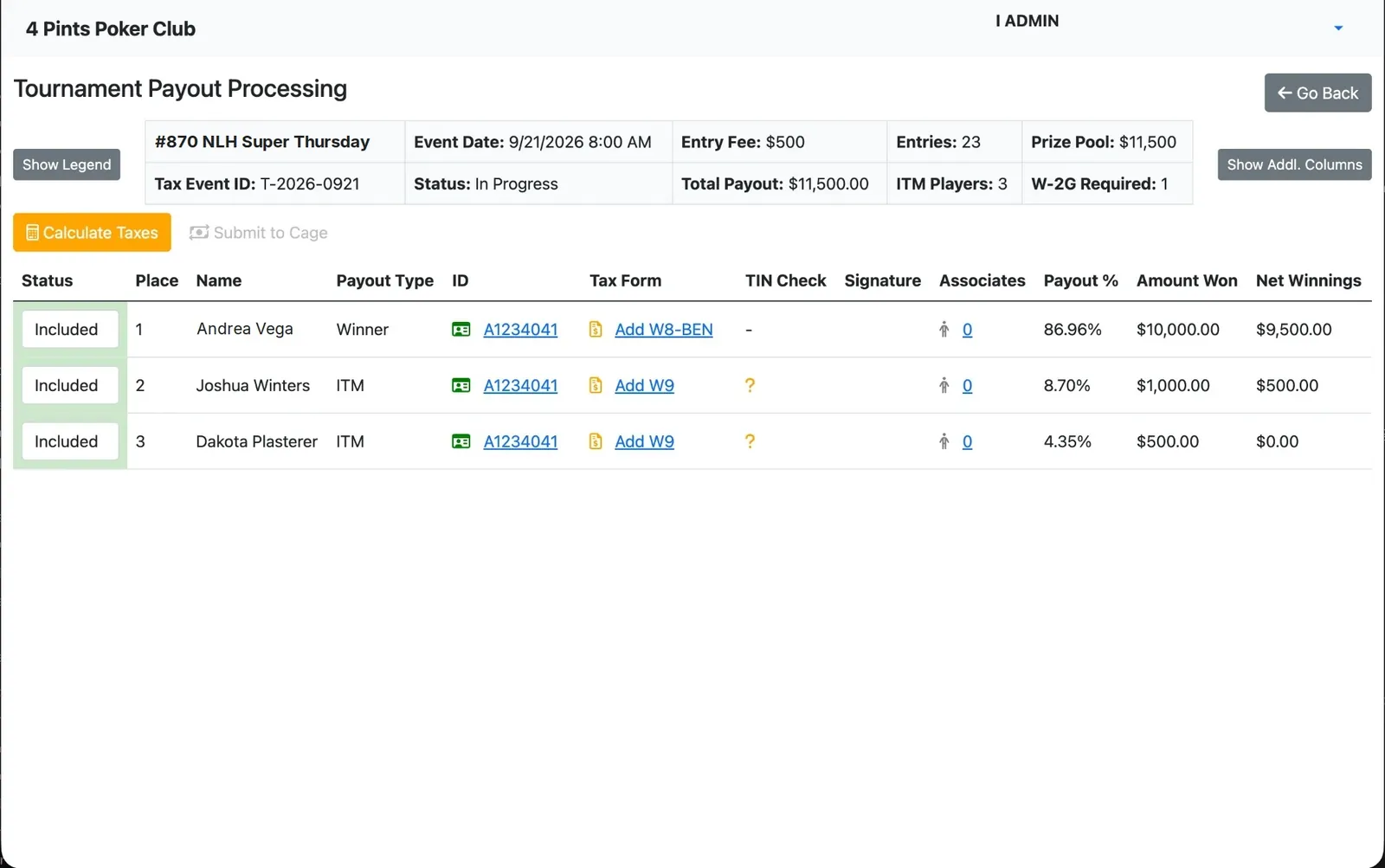The height and width of the screenshot is (868, 1385).
Task: Click the associates person icon in Andrea Vega's row
Action: tap(944, 330)
